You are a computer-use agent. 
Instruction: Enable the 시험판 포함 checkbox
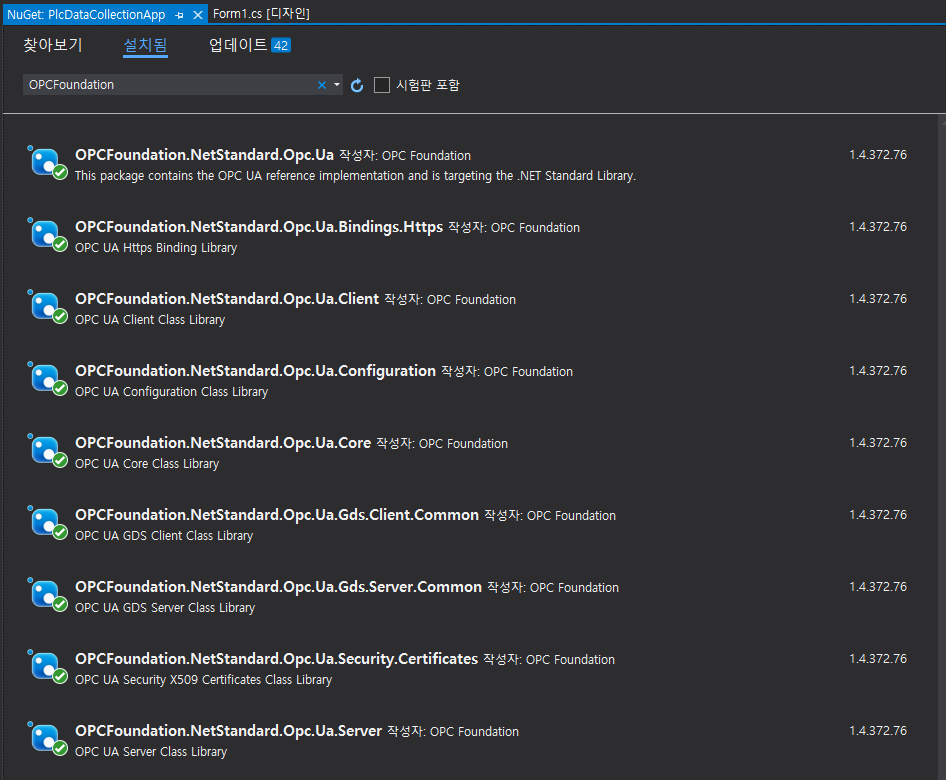(x=382, y=85)
